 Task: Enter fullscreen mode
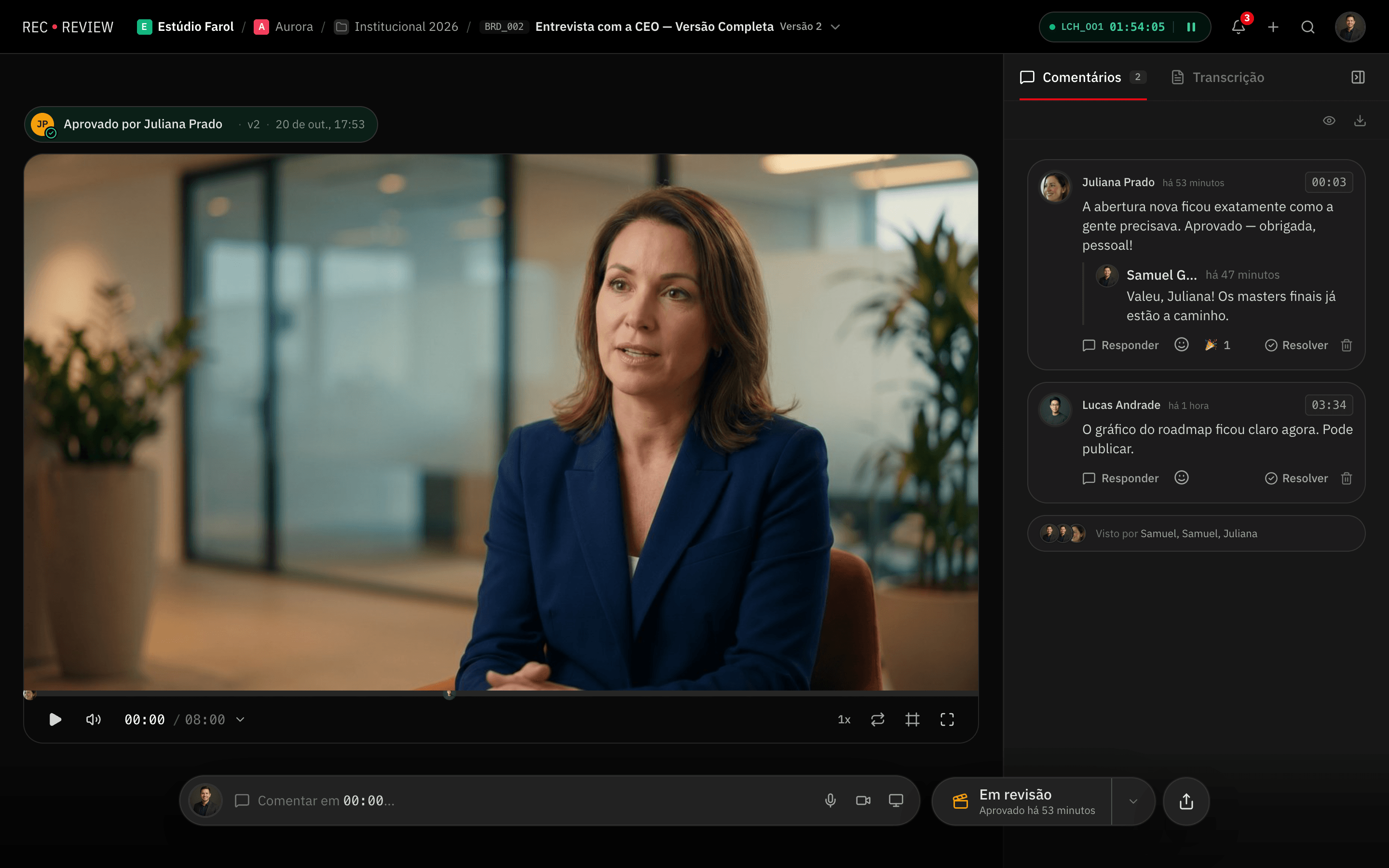click(x=947, y=719)
